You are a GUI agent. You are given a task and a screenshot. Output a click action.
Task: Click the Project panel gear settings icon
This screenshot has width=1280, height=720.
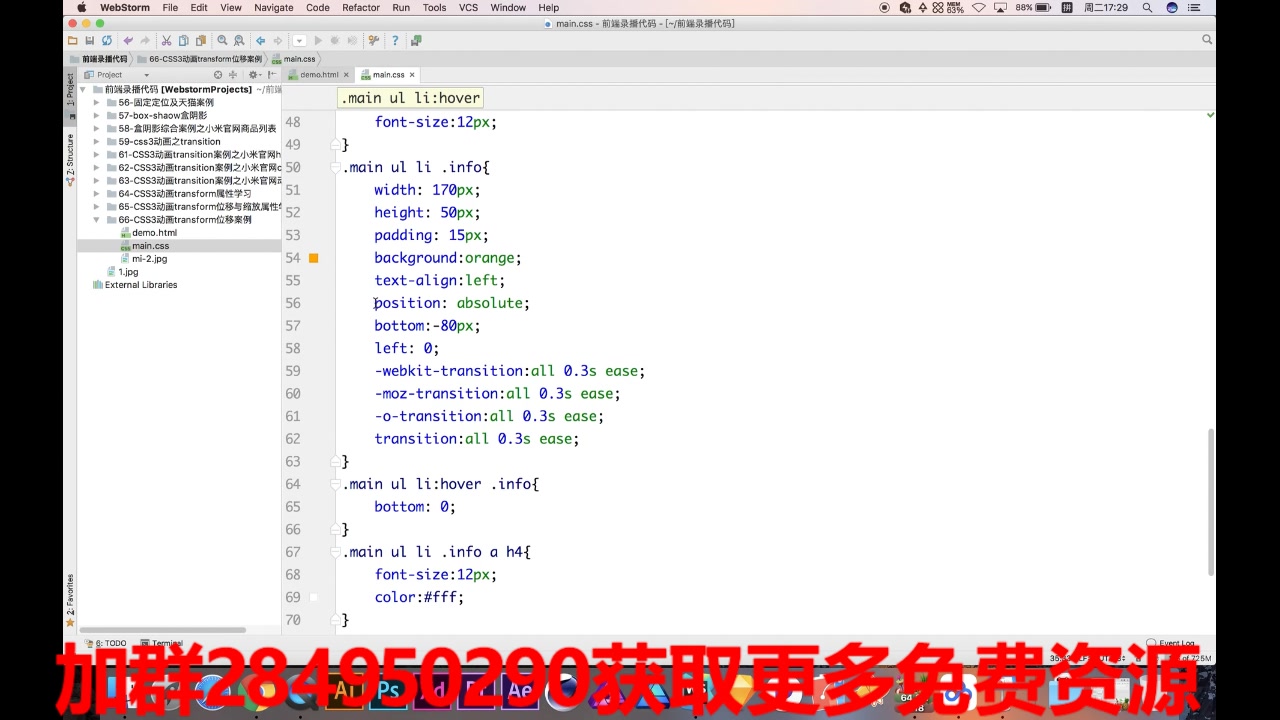[x=254, y=75]
